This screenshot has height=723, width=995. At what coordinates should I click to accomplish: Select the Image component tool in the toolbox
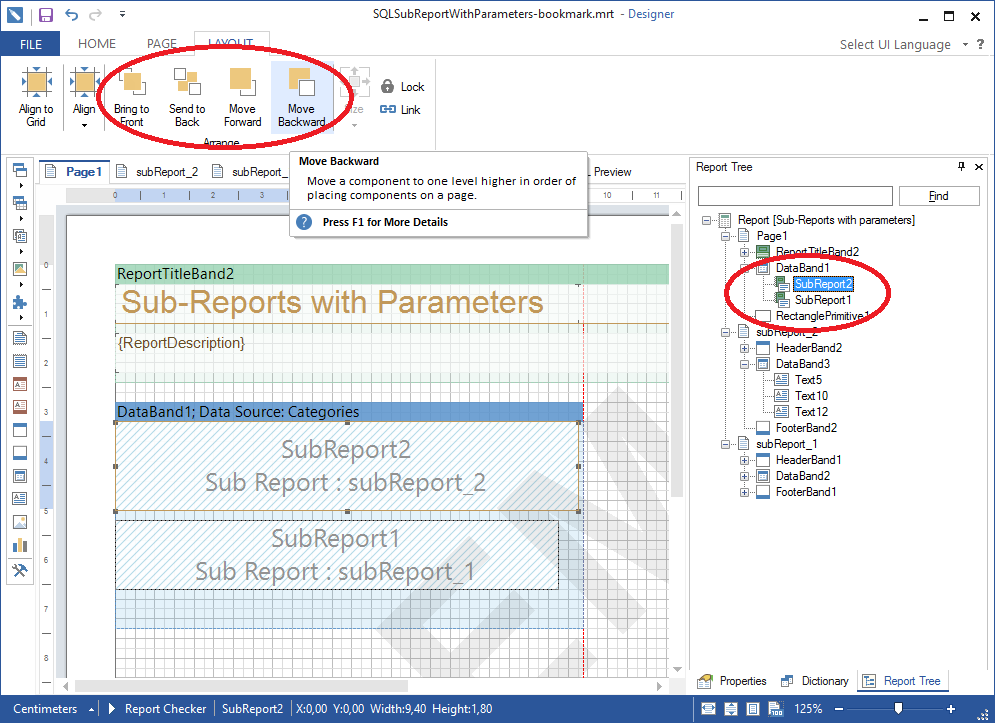20,522
